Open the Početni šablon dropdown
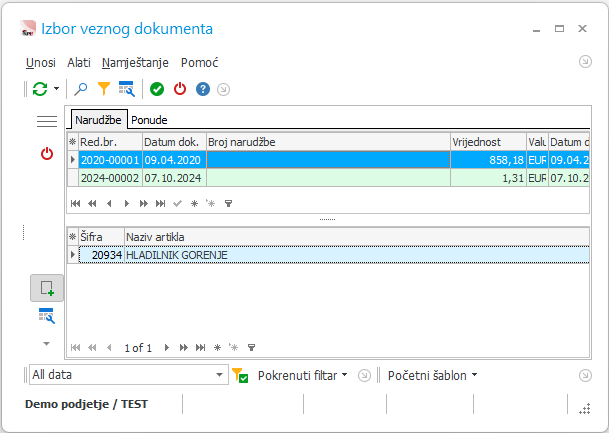Screen dimensions: 609x433 (432, 376)
